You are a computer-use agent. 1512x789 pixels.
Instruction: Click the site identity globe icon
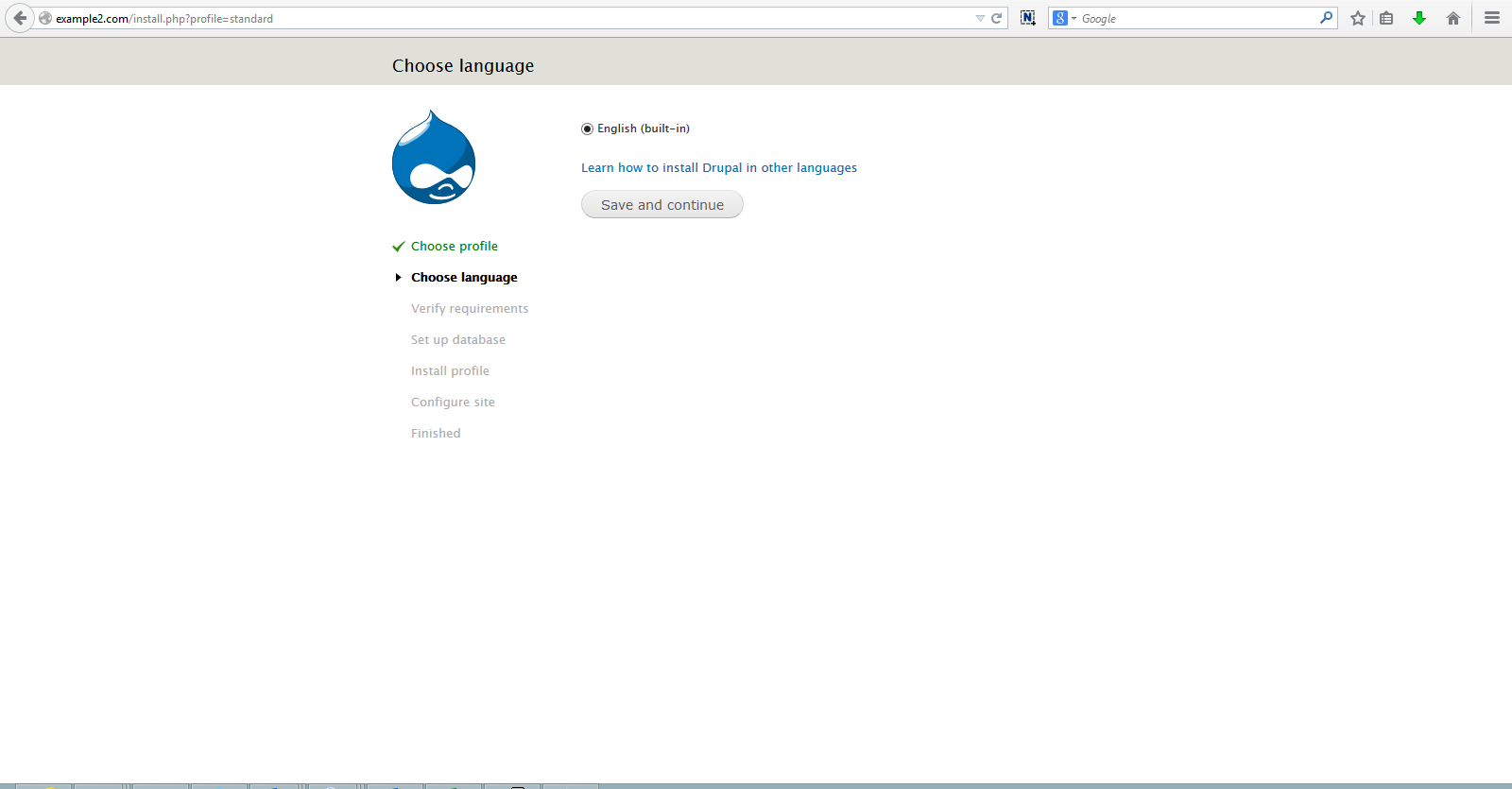[x=45, y=18]
